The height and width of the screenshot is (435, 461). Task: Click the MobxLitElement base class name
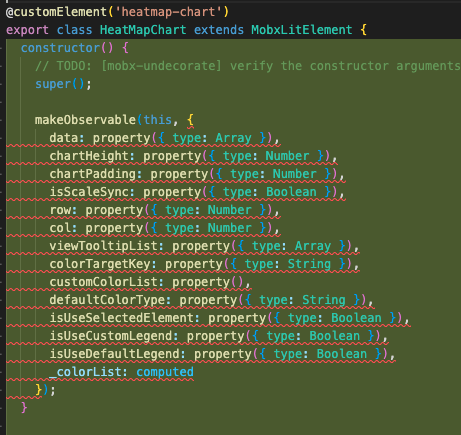coord(302,30)
